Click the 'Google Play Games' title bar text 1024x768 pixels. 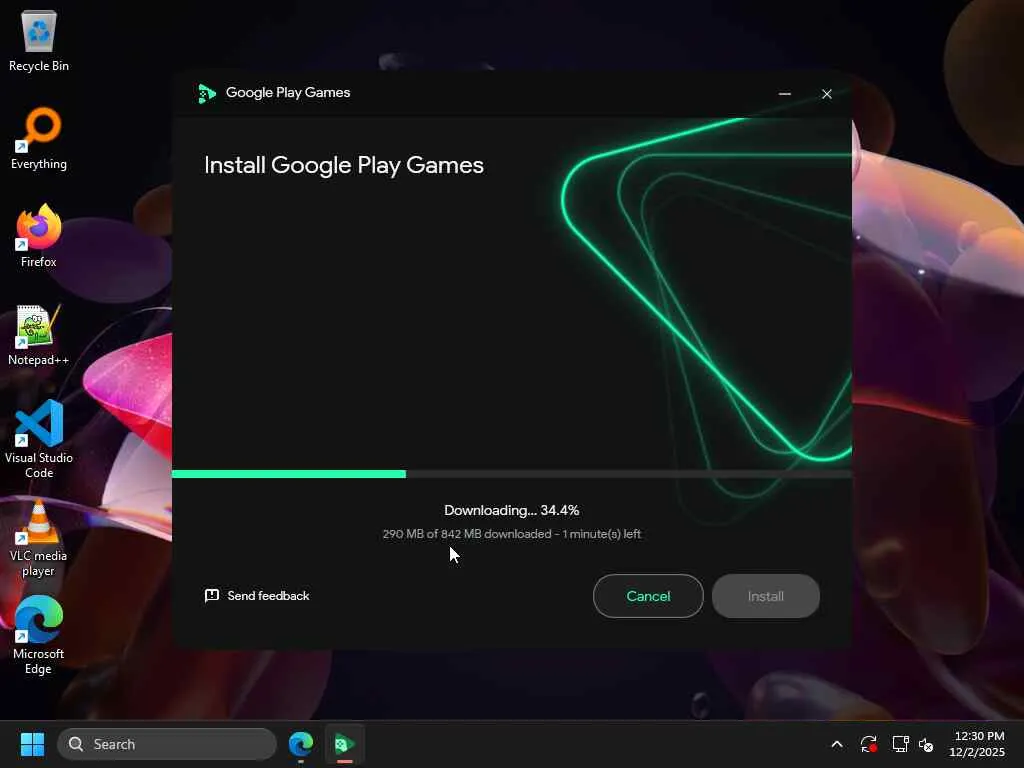(288, 93)
